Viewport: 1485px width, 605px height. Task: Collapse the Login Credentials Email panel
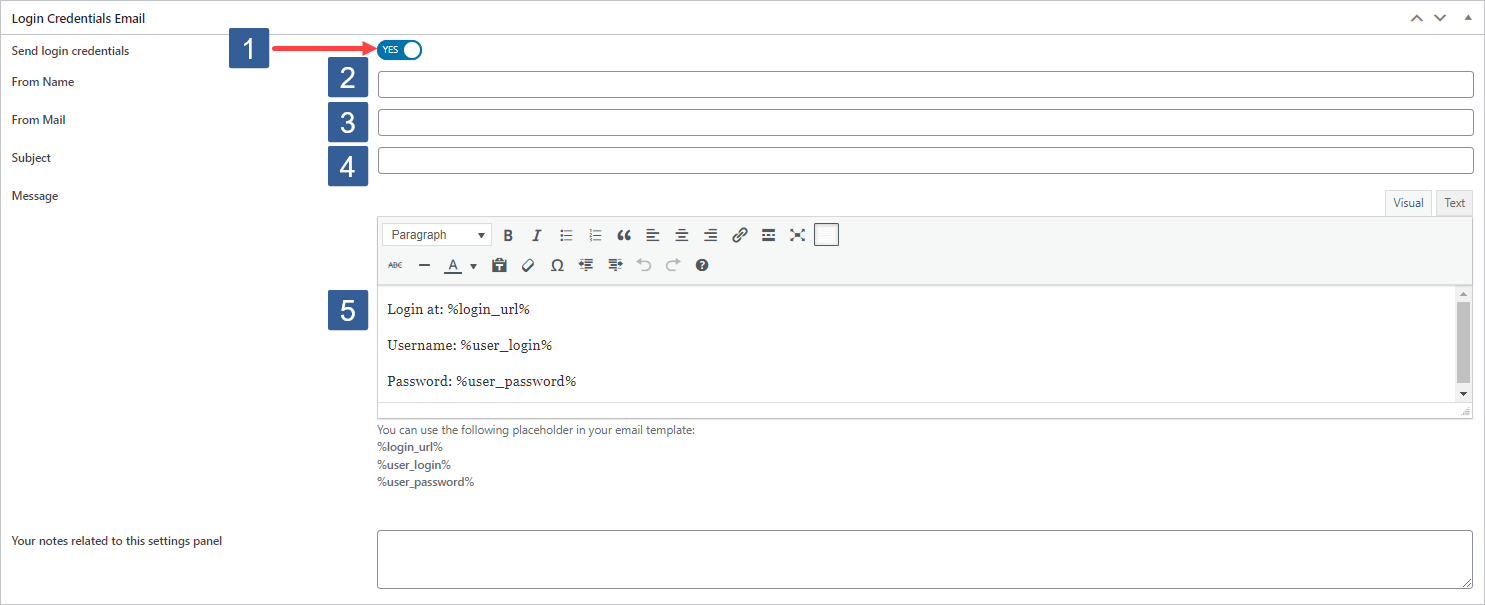[x=1468, y=17]
